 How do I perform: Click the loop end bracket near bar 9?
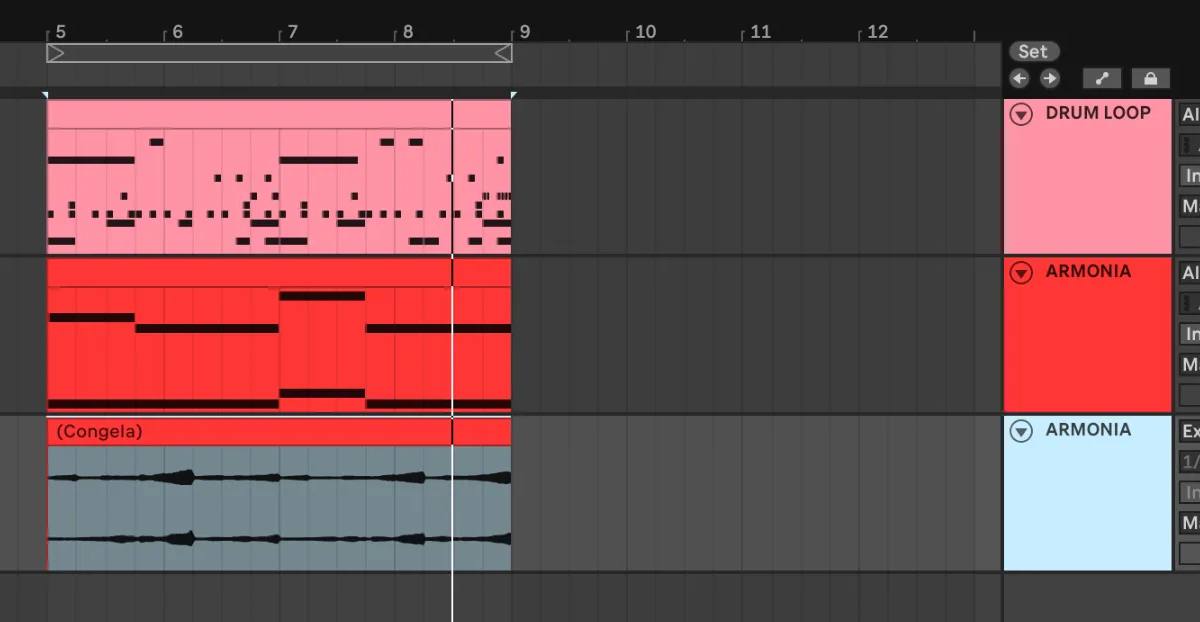point(504,53)
